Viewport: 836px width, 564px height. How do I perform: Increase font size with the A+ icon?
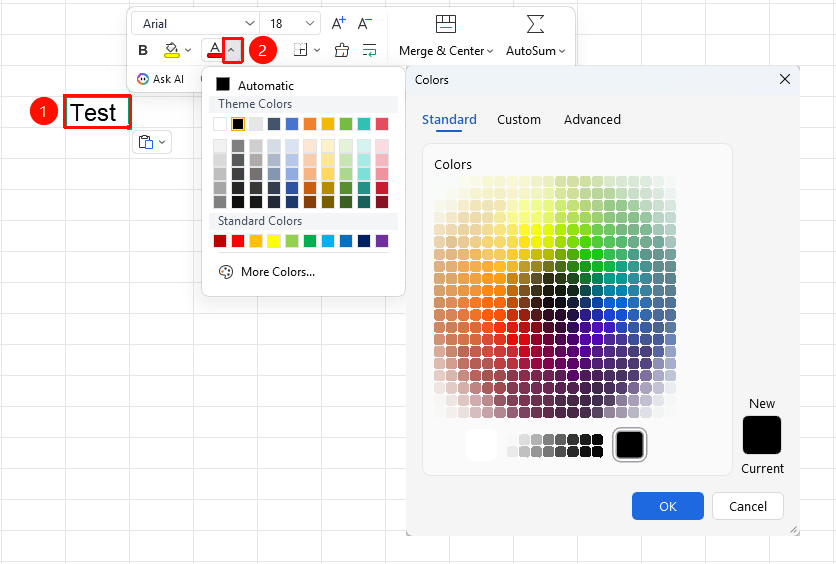click(339, 23)
